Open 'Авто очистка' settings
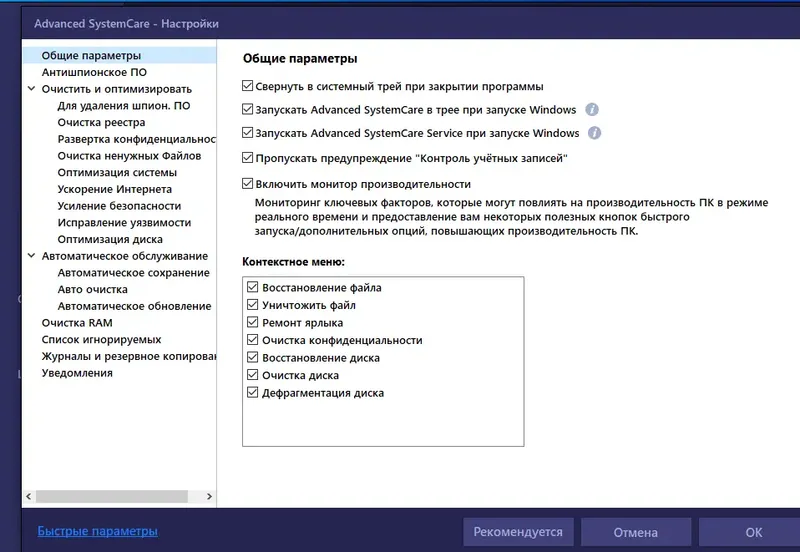 (92, 289)
